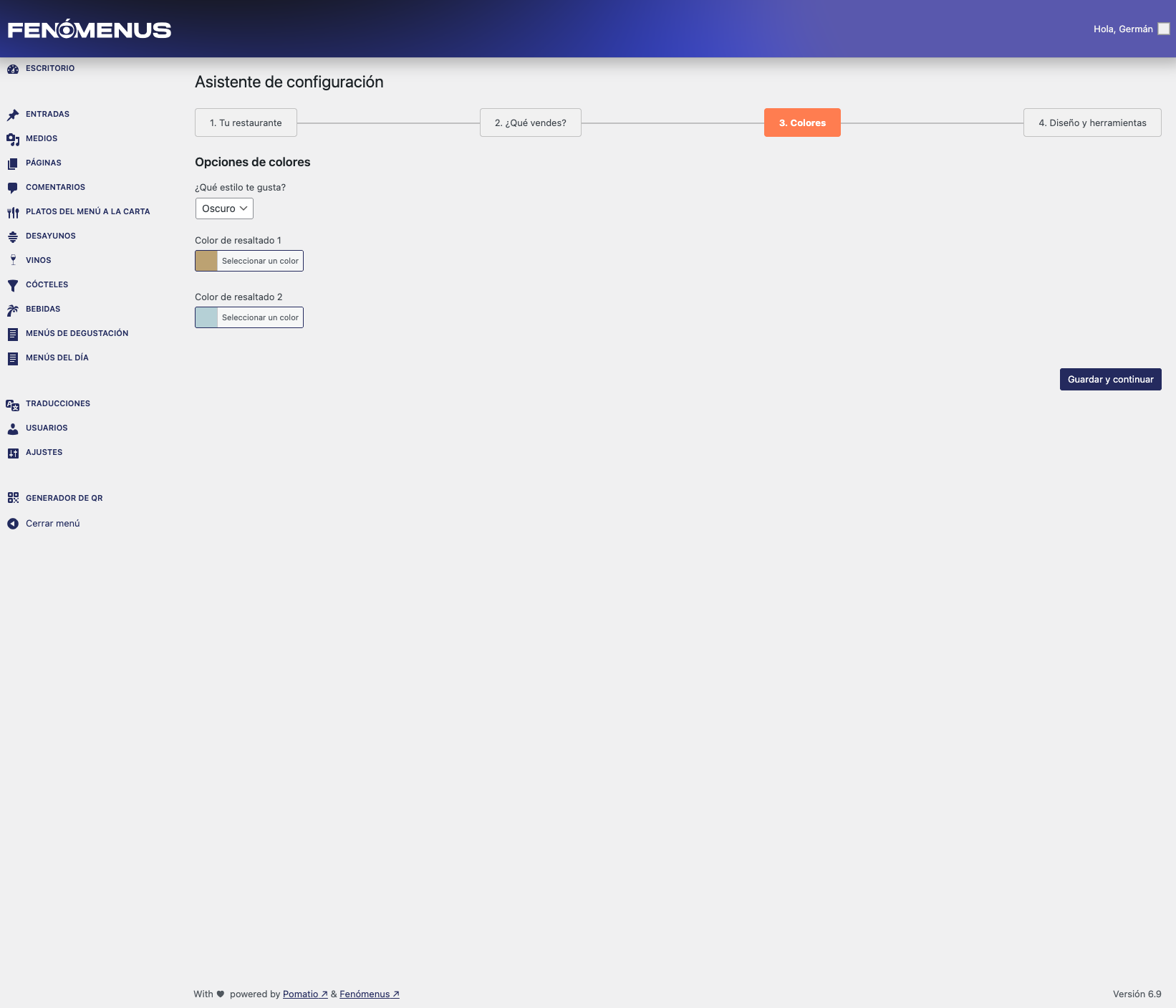The width and height of the screenshot is (1176, 1008).
Task: Click the Fenómenus logo in header
Action: (x=90, y=29)
